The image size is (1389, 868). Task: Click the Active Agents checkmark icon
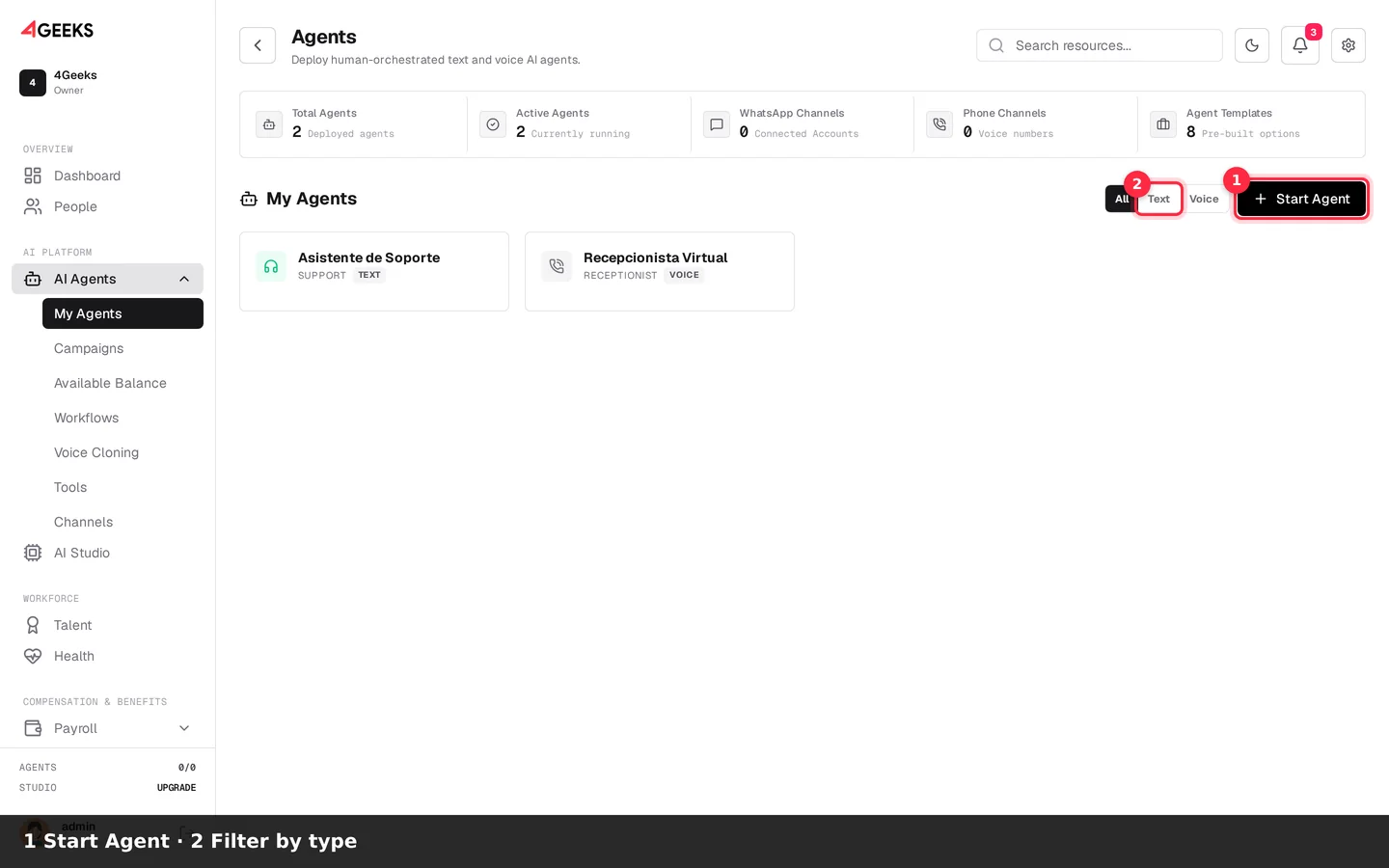click(x=493, y=124)
